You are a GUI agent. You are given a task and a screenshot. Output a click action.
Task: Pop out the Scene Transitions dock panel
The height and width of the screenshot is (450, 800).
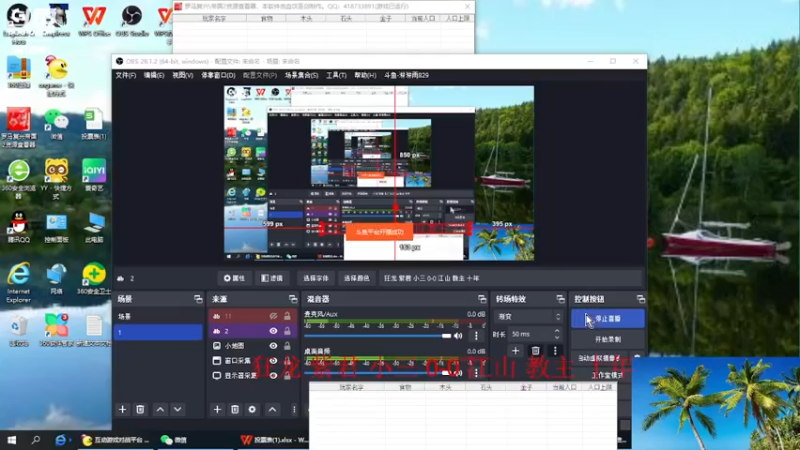point(561,299)
